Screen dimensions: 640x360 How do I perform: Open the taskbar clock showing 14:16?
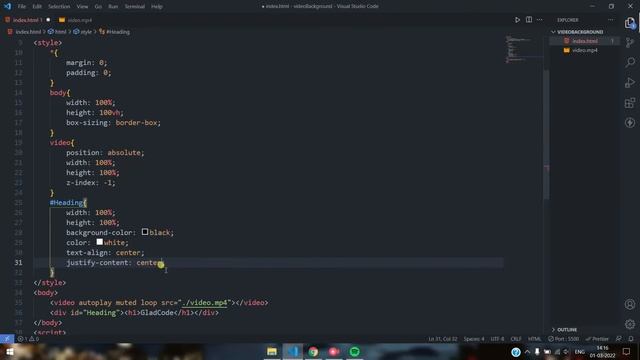[x=602, y=351]
